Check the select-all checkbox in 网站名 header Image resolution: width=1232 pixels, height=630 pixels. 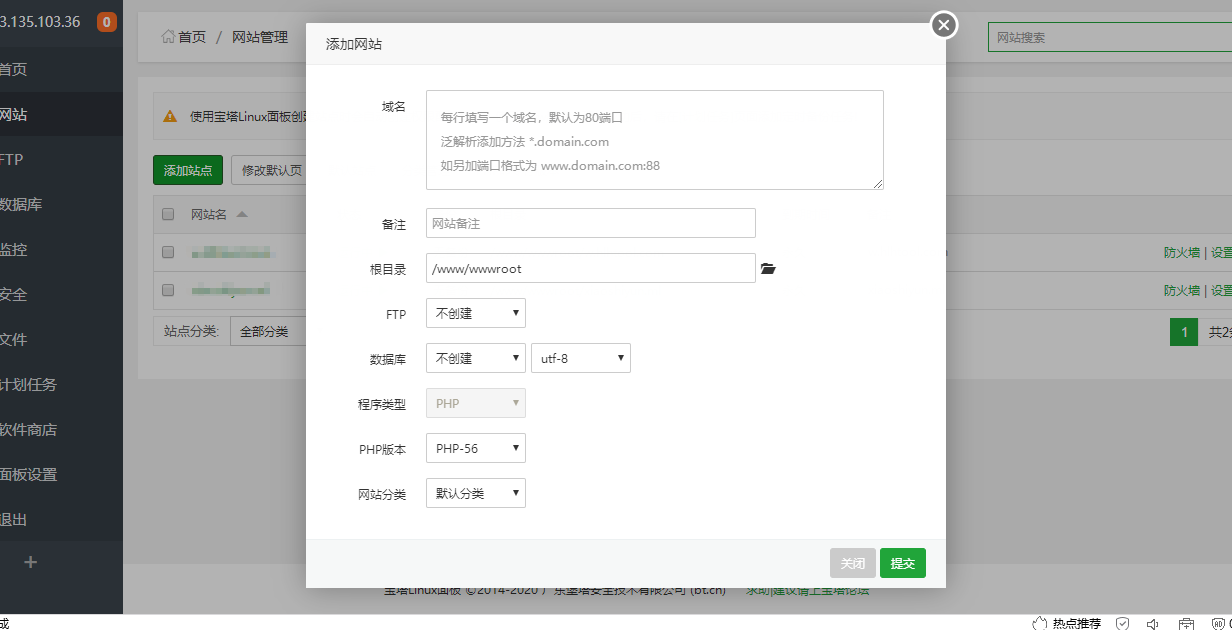coord(167,213)
